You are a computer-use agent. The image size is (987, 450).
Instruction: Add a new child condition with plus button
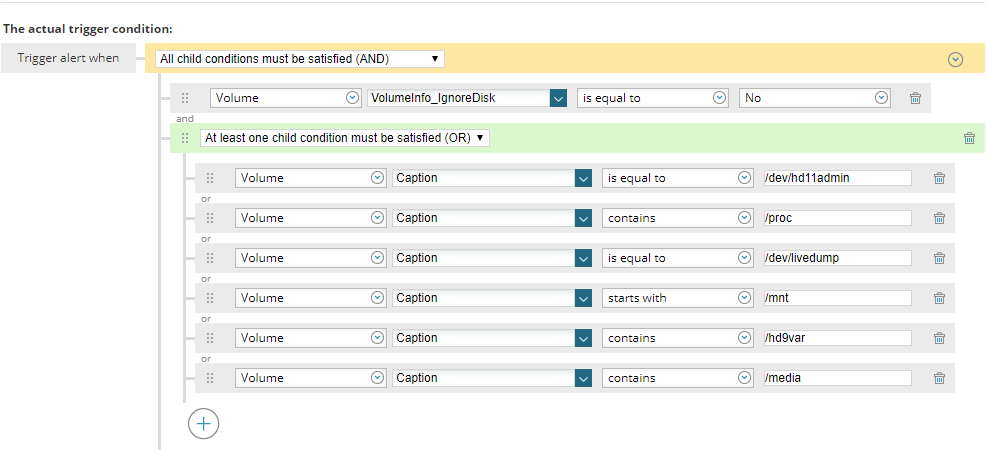coord(203,423)
